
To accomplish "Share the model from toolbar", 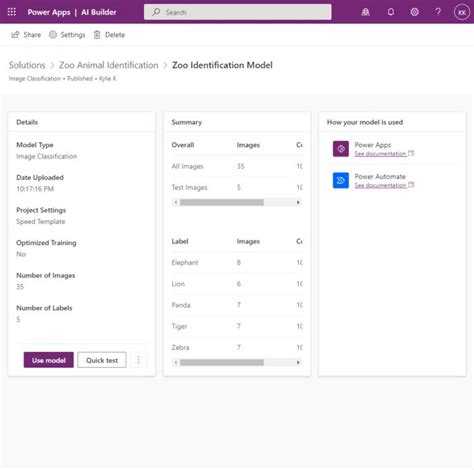I will pos(26,35).
